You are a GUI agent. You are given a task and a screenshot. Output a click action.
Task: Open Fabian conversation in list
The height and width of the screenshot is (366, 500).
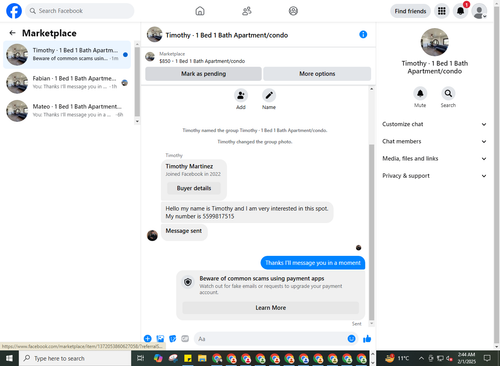[67, 82]
